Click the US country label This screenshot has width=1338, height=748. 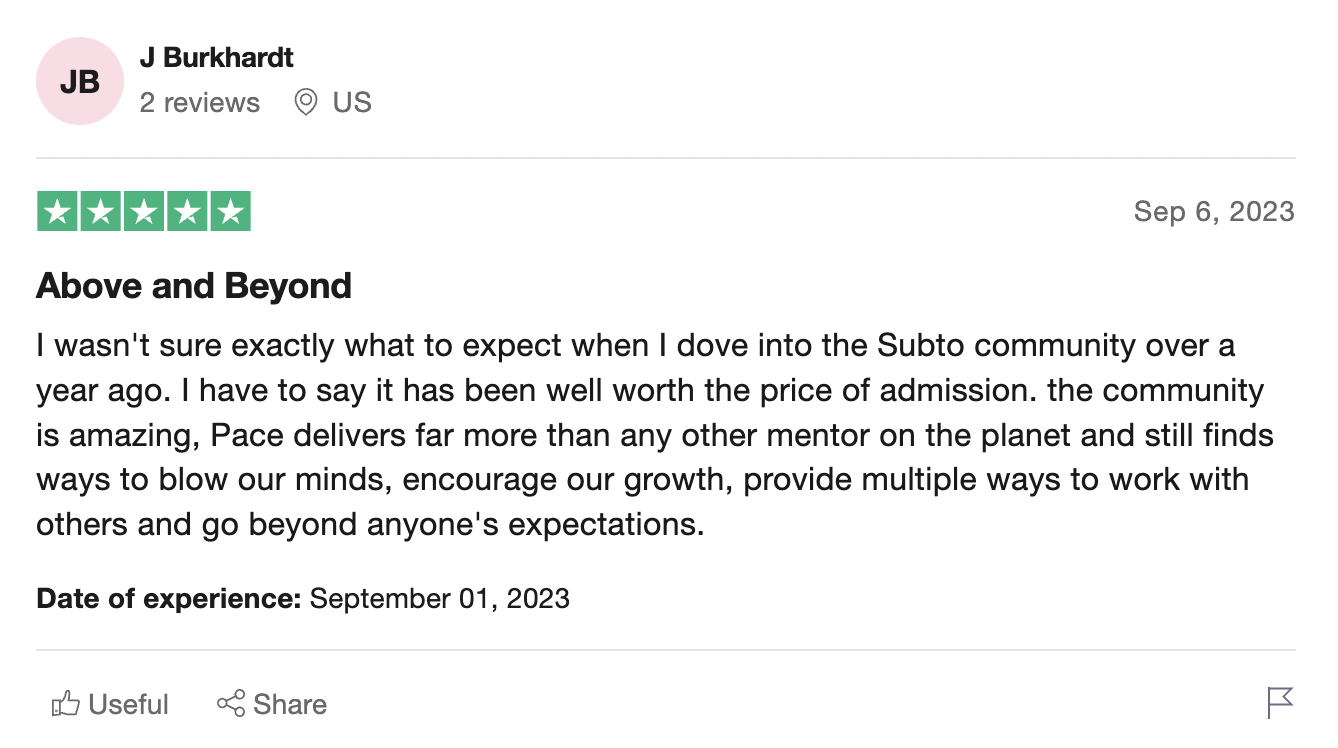click(352, 102)
